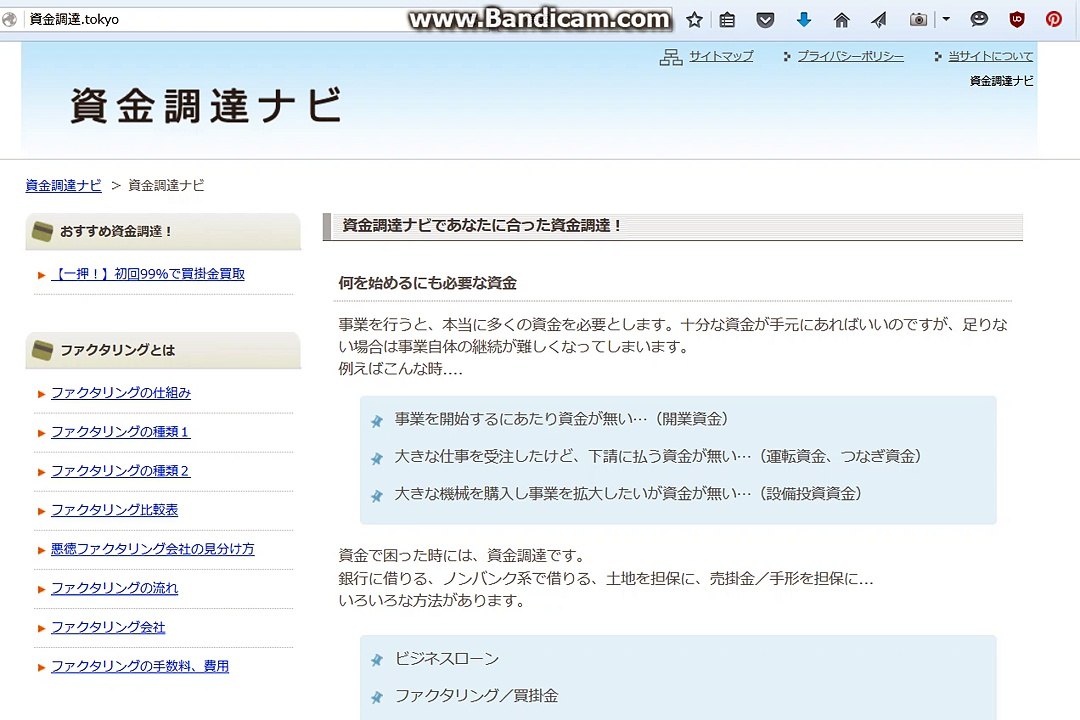The height and width of the screenshot is (720, 1080).
Task: Open 【一押！】初回99%で買掛金買取 link
Action: tap(148, 274)
